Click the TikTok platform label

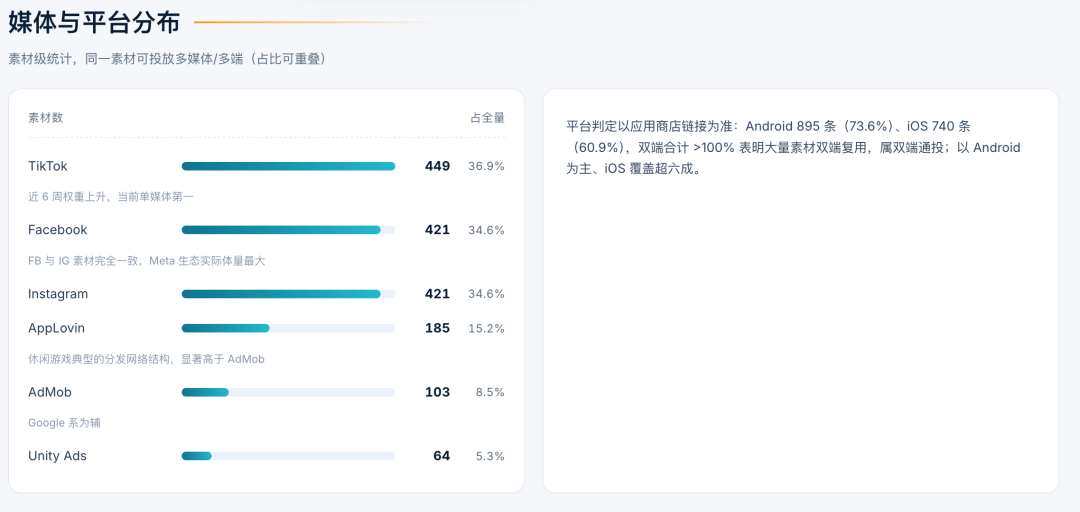point(48,166)
